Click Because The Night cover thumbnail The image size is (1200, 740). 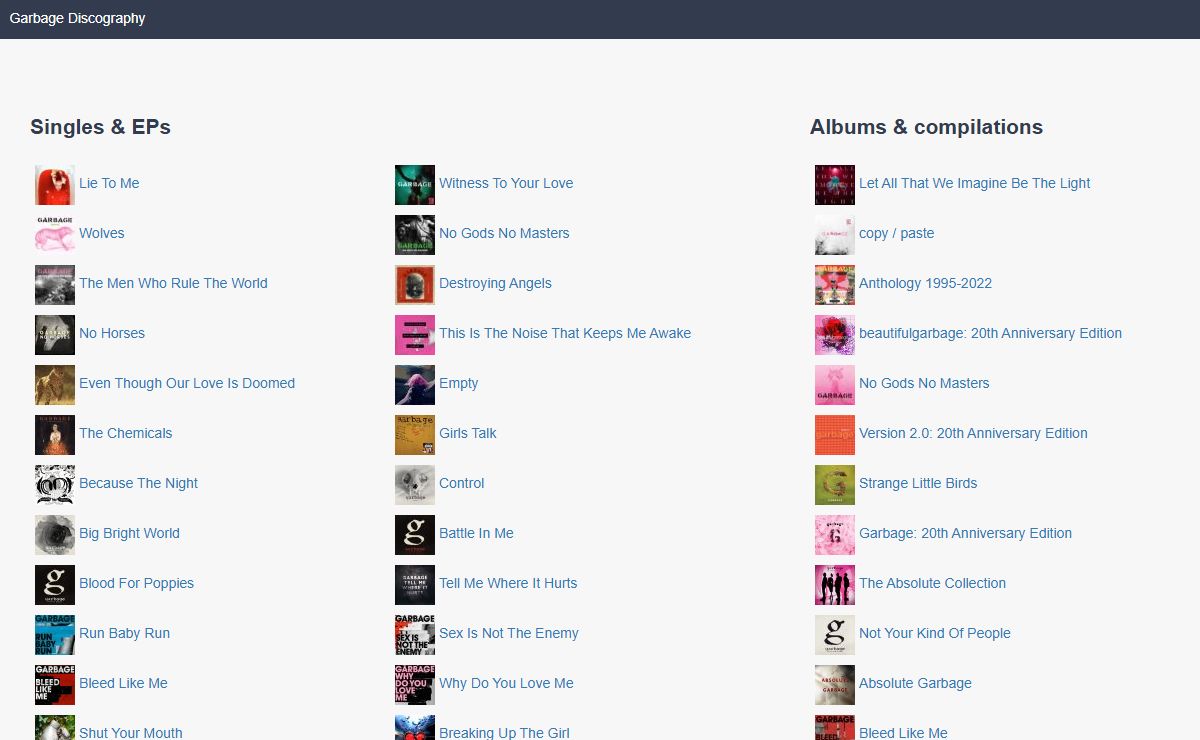55,485
